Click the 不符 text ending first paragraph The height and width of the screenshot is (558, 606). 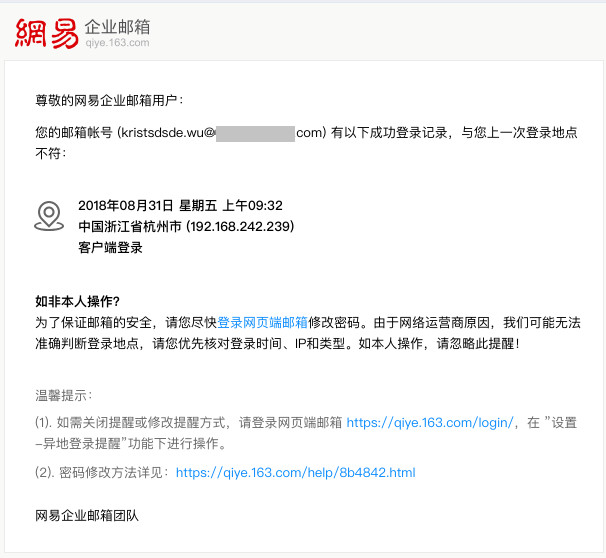[48, 155]
